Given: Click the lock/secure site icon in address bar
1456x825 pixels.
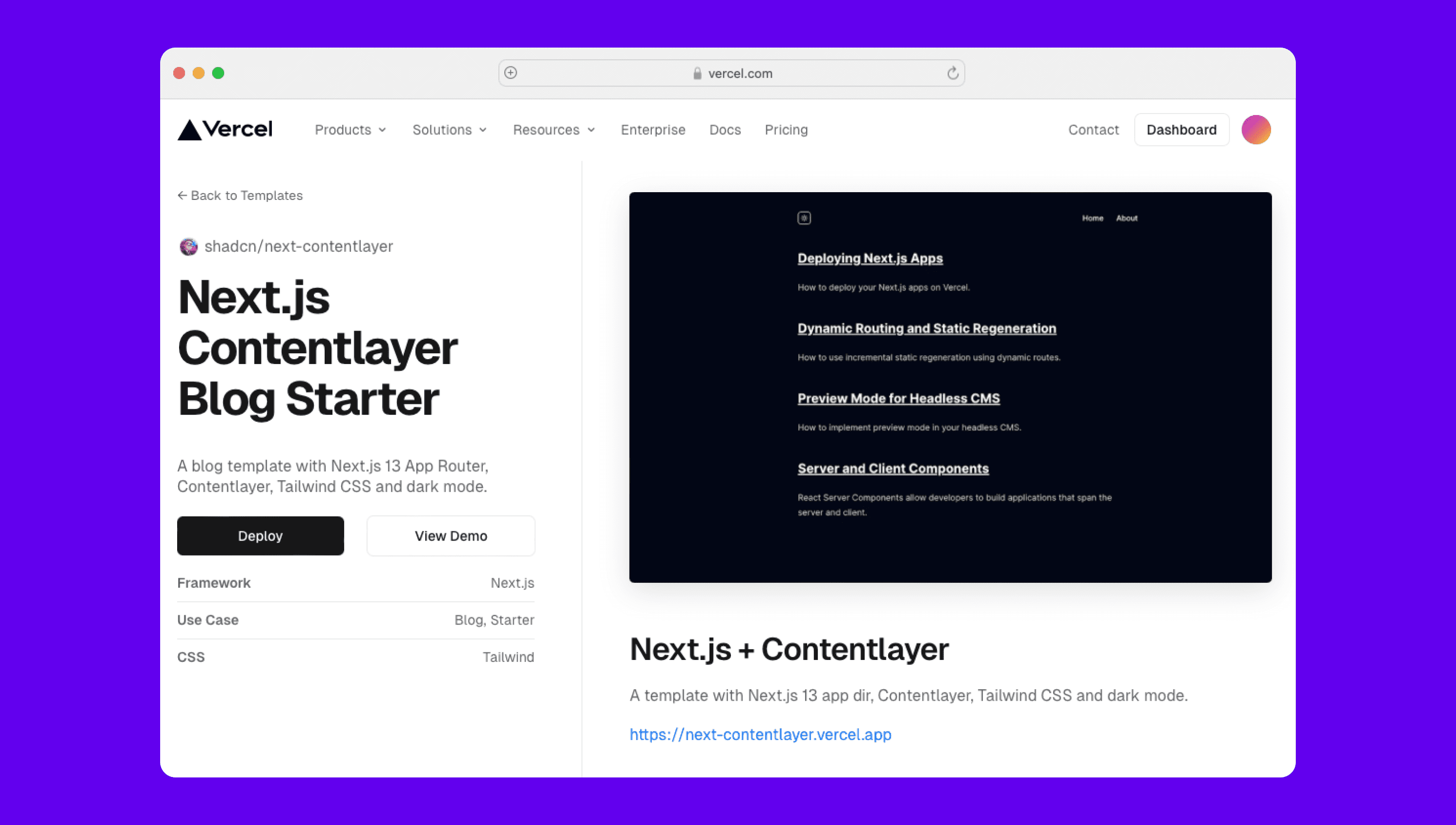Looking at the screenshot, I should 696,73.
